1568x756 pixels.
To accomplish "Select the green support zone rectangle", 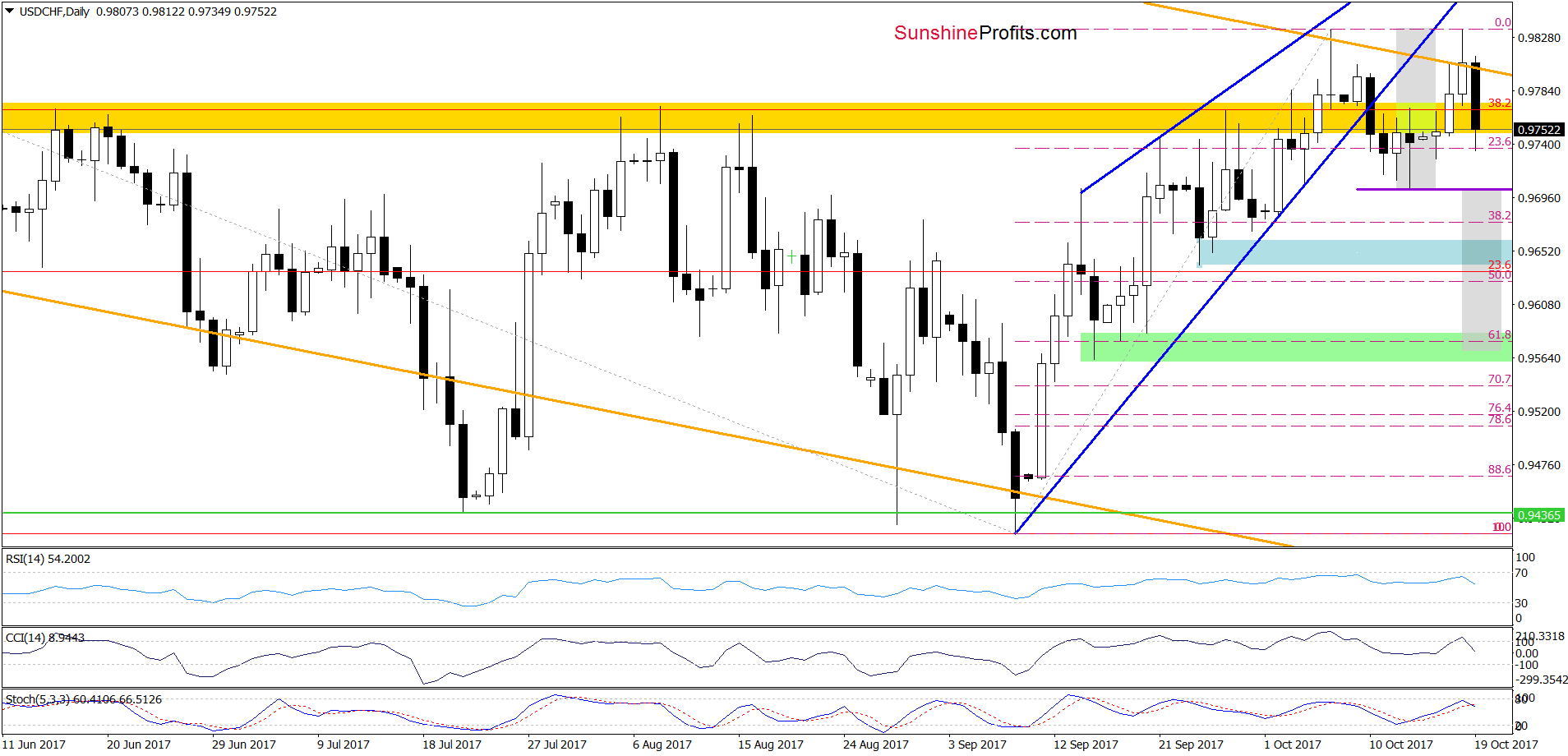I will click(1296, 347).
